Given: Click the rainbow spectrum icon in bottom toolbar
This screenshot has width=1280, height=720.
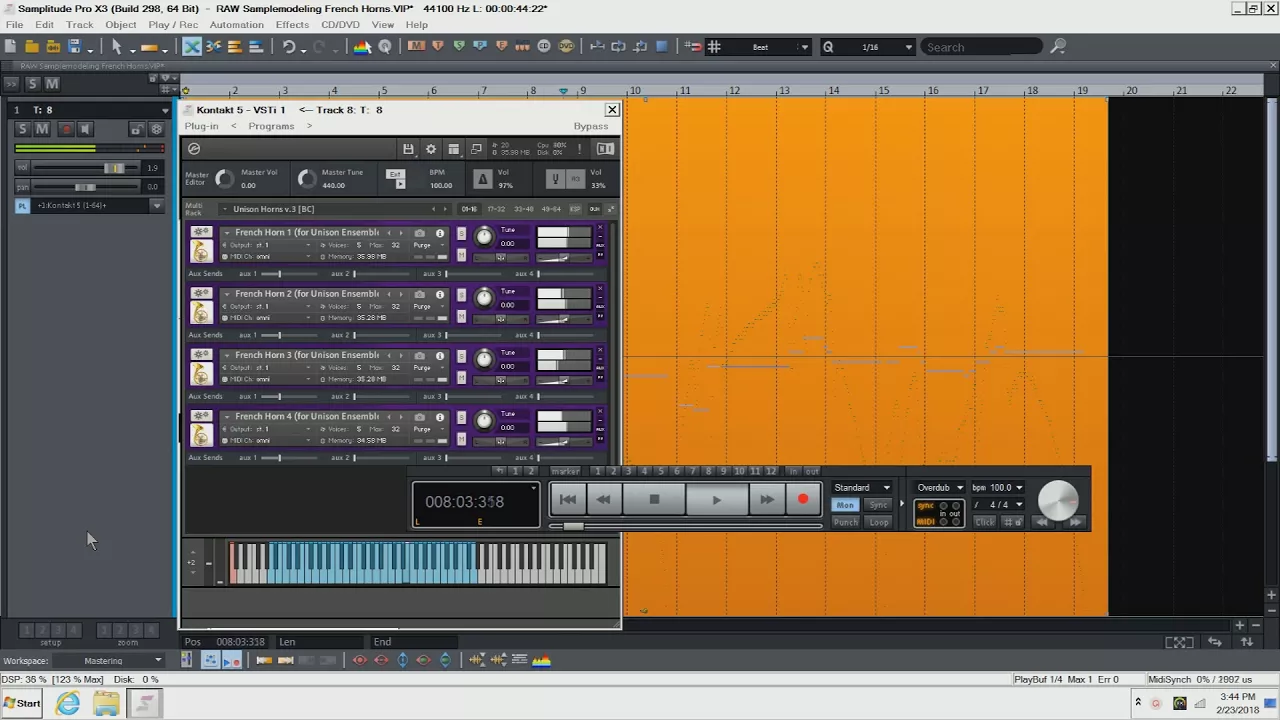Looking at the screenshot, I should 541,660.
